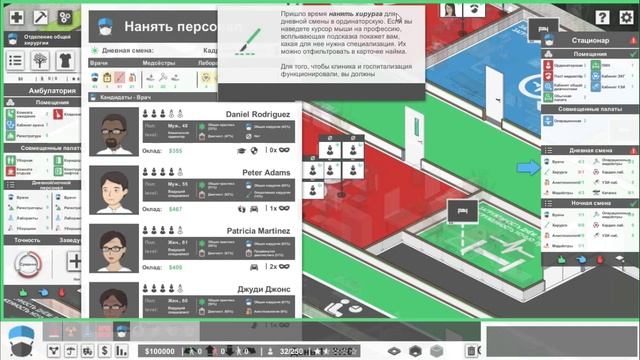Select the hammer build mode icon
Viewport: 640px width, 360px height.
[x=40, y=17]
